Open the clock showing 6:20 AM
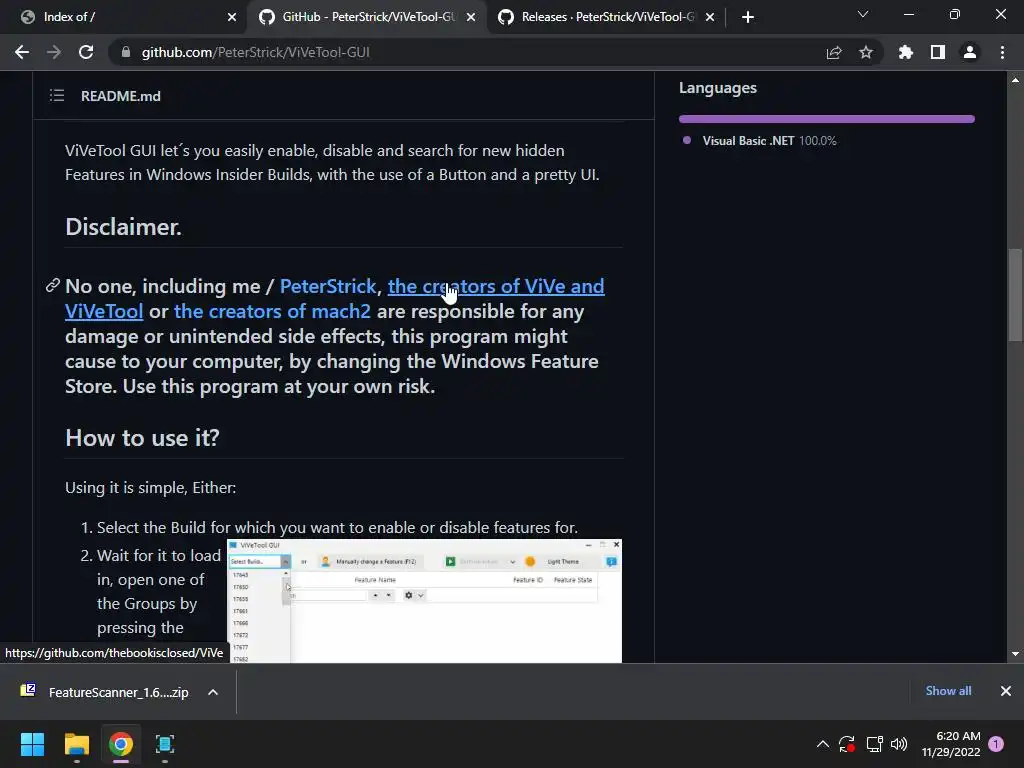The width and height of the screenshot is (1024, 768). (x=951, y=744)
